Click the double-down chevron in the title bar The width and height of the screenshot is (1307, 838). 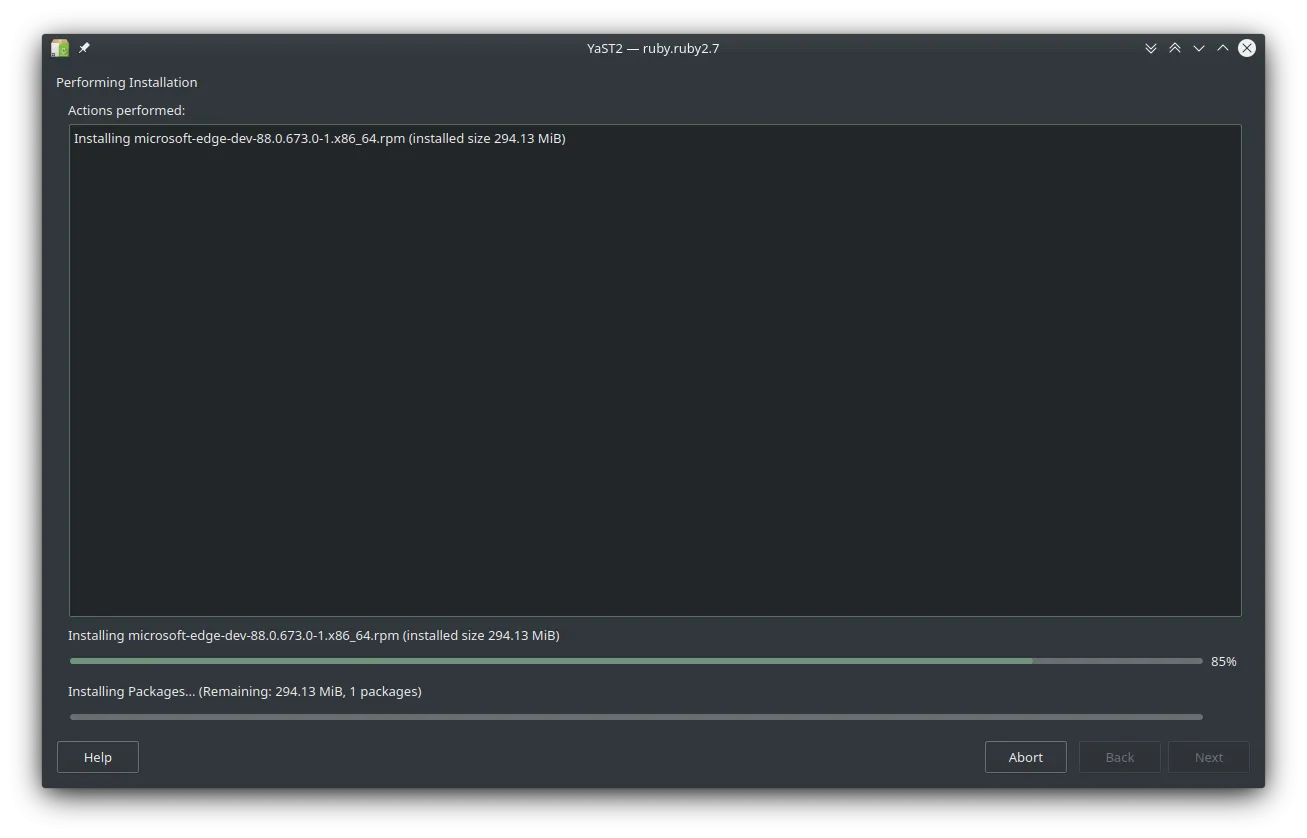1150,47
